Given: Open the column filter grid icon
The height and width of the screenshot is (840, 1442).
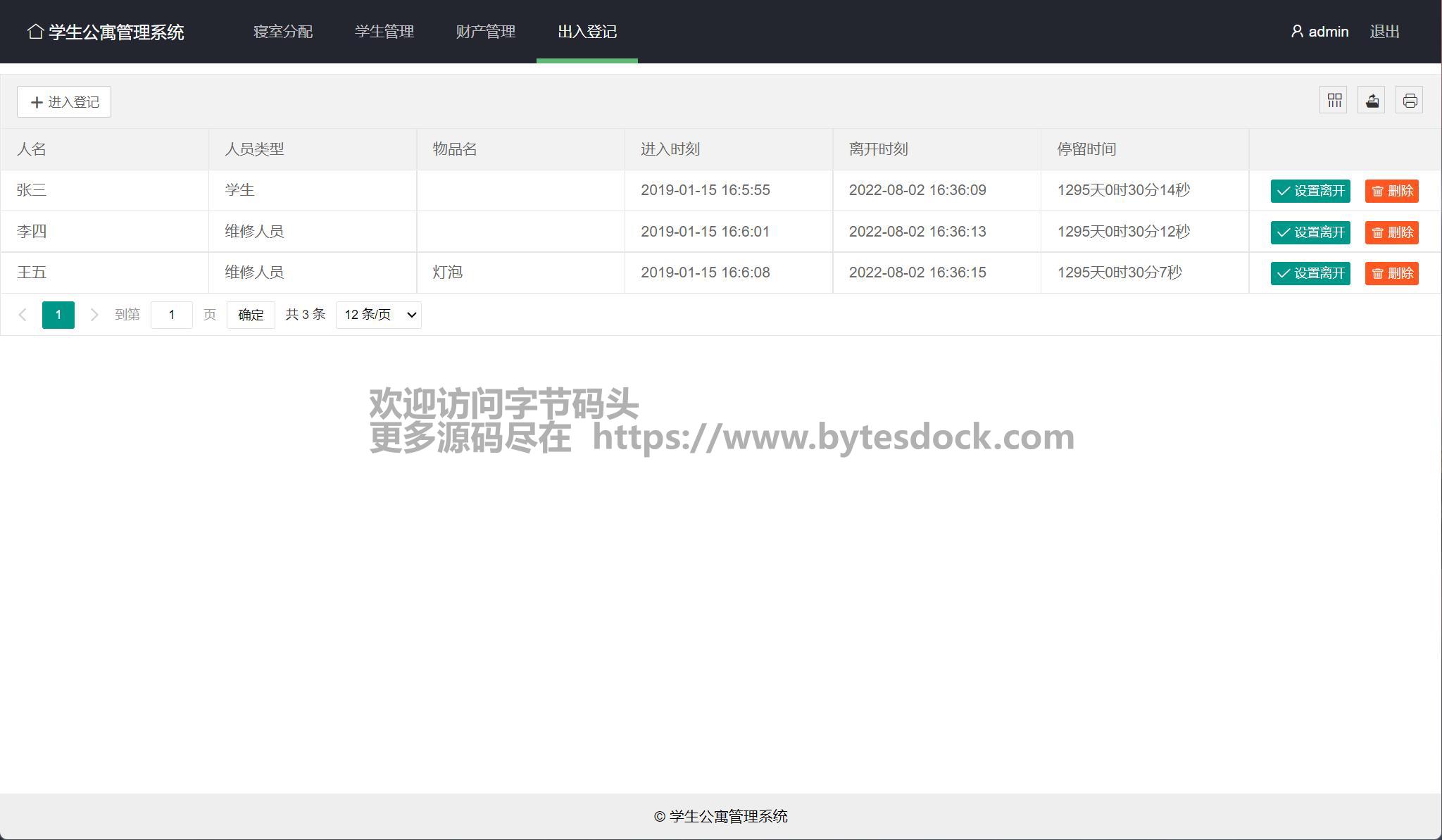Looking at the screenshot, I should point(1334,101).
